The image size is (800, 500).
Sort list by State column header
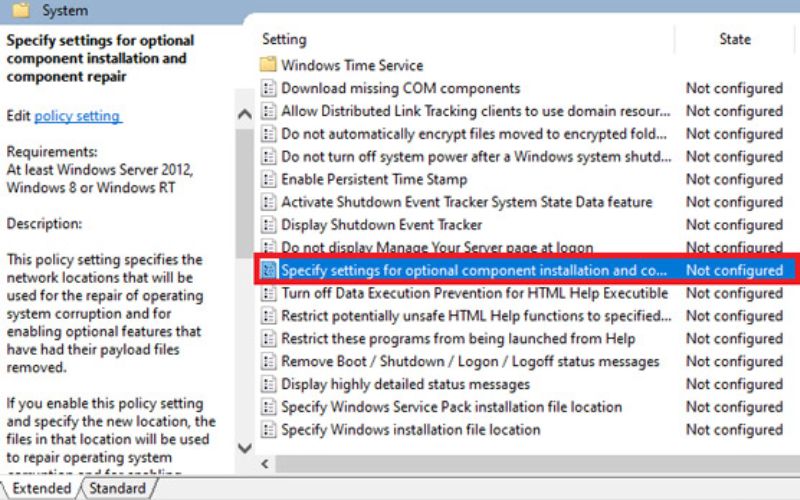pyautogui.click(x=734, y=39)
